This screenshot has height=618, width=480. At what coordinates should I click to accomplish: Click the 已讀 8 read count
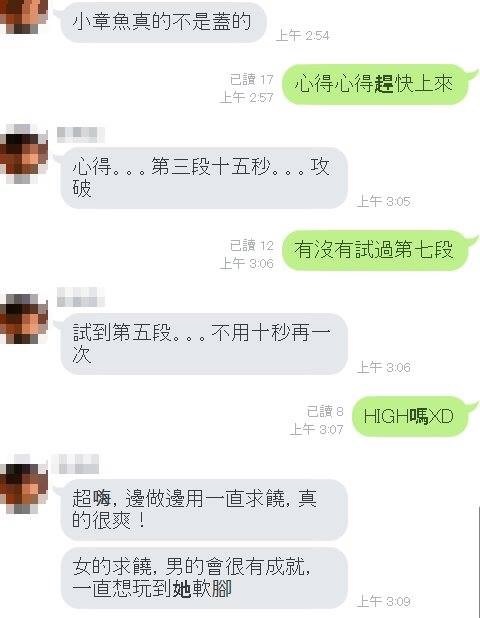(x=325, y=411)
